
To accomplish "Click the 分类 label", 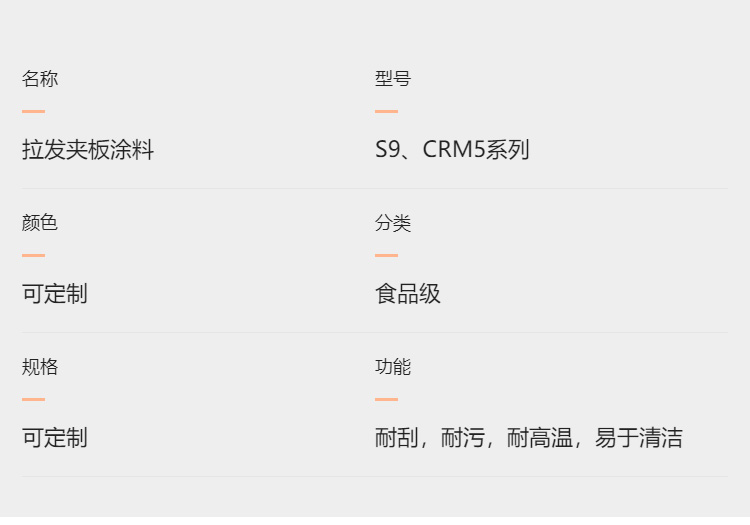I will coord(393,223).
